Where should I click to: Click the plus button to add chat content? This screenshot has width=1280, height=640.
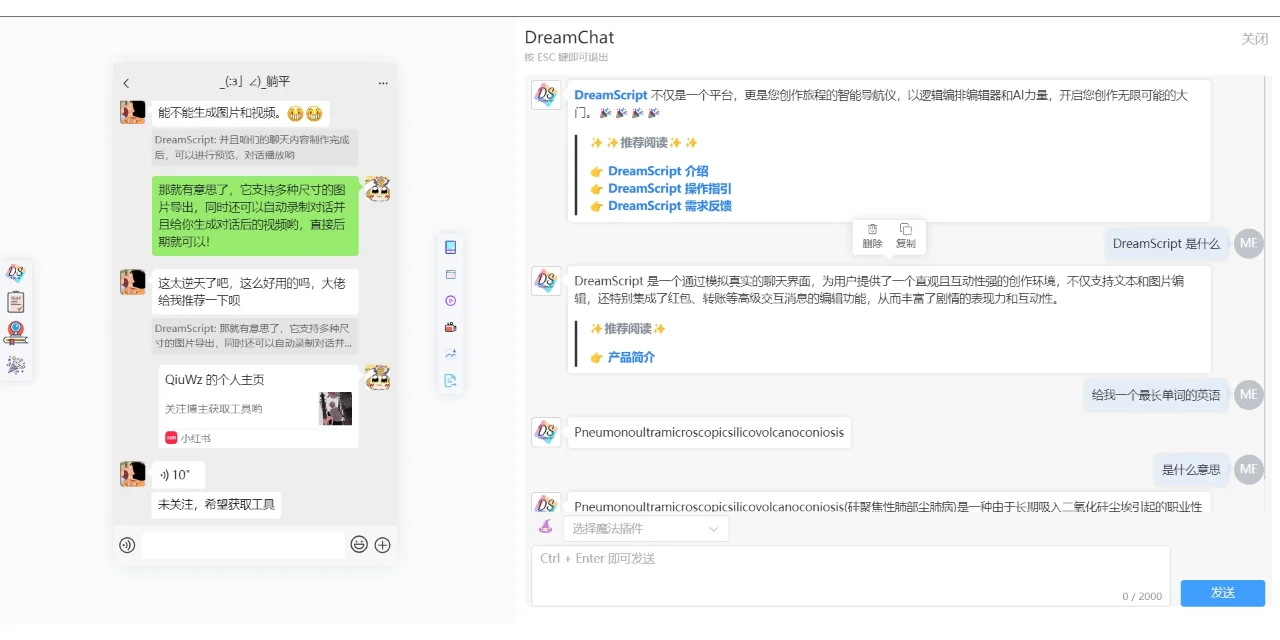[382, 545]
